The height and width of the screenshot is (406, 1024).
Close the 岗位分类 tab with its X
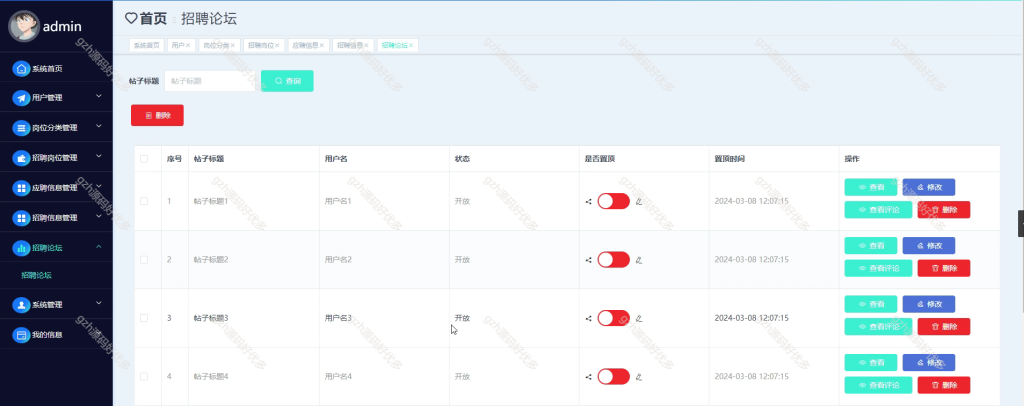click(x=232, y=46)
